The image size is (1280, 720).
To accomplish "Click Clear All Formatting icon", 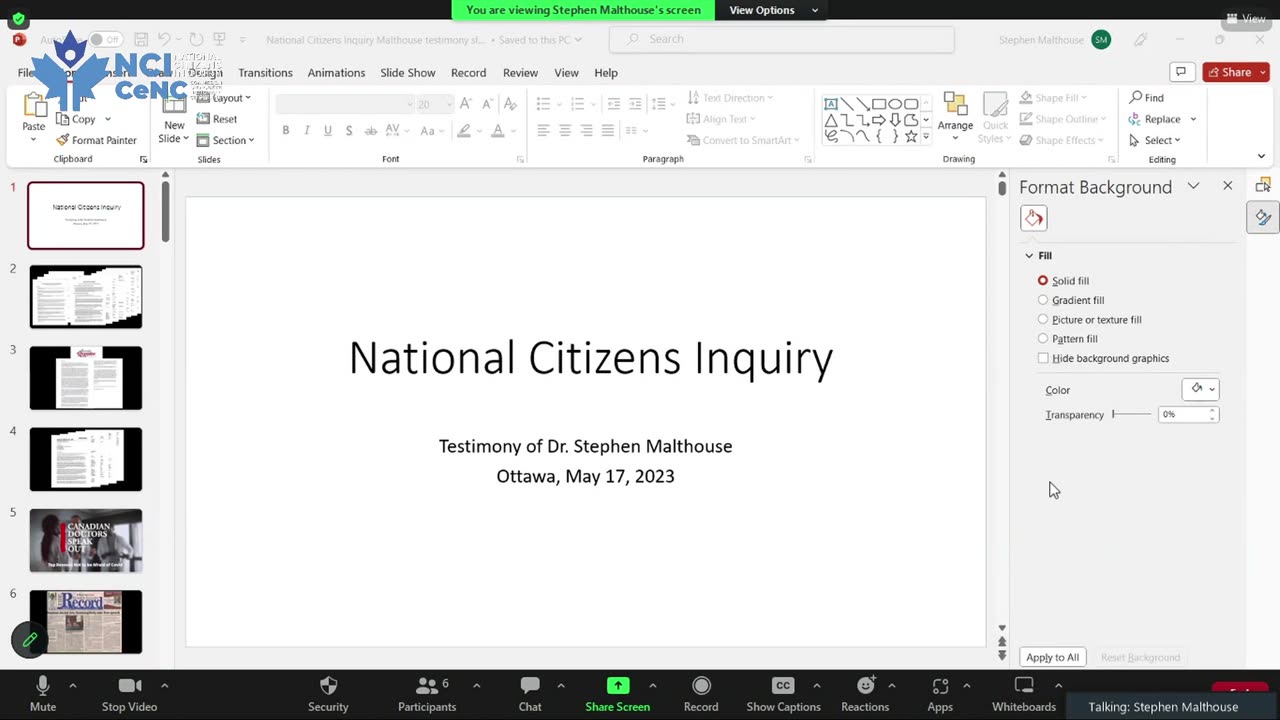I will (x=509, y=104).
